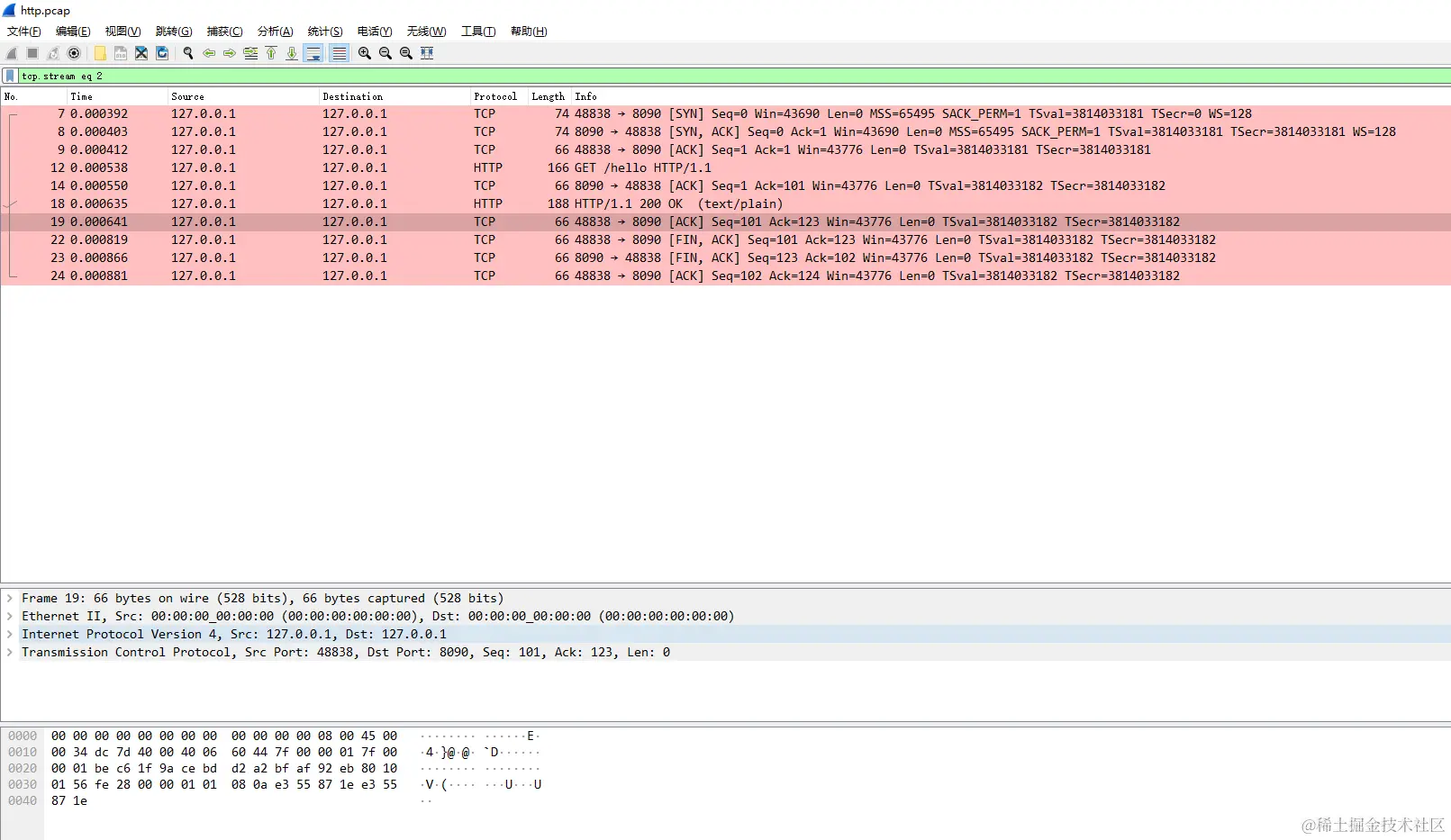Image resolution: width=1451 pixels, height=840 pixels.
Task: Zoom in the main window text
Action: (x=365, y=53)
